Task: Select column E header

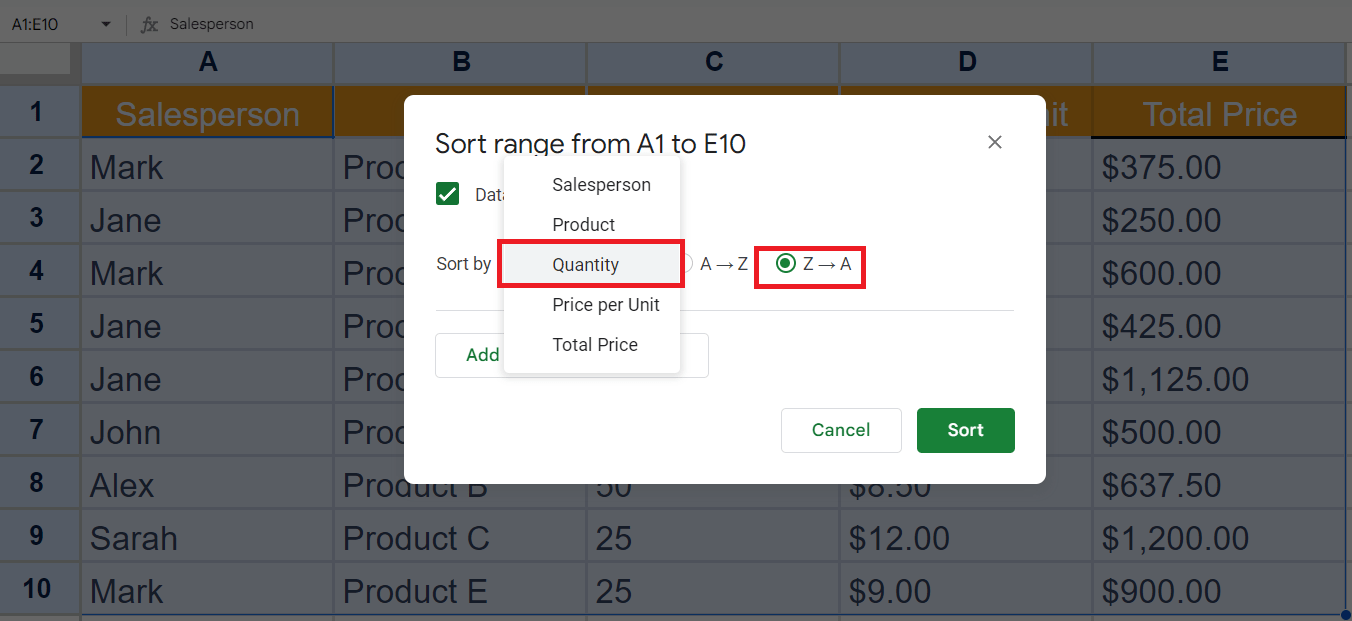Action: click(x=1219, y=61)
